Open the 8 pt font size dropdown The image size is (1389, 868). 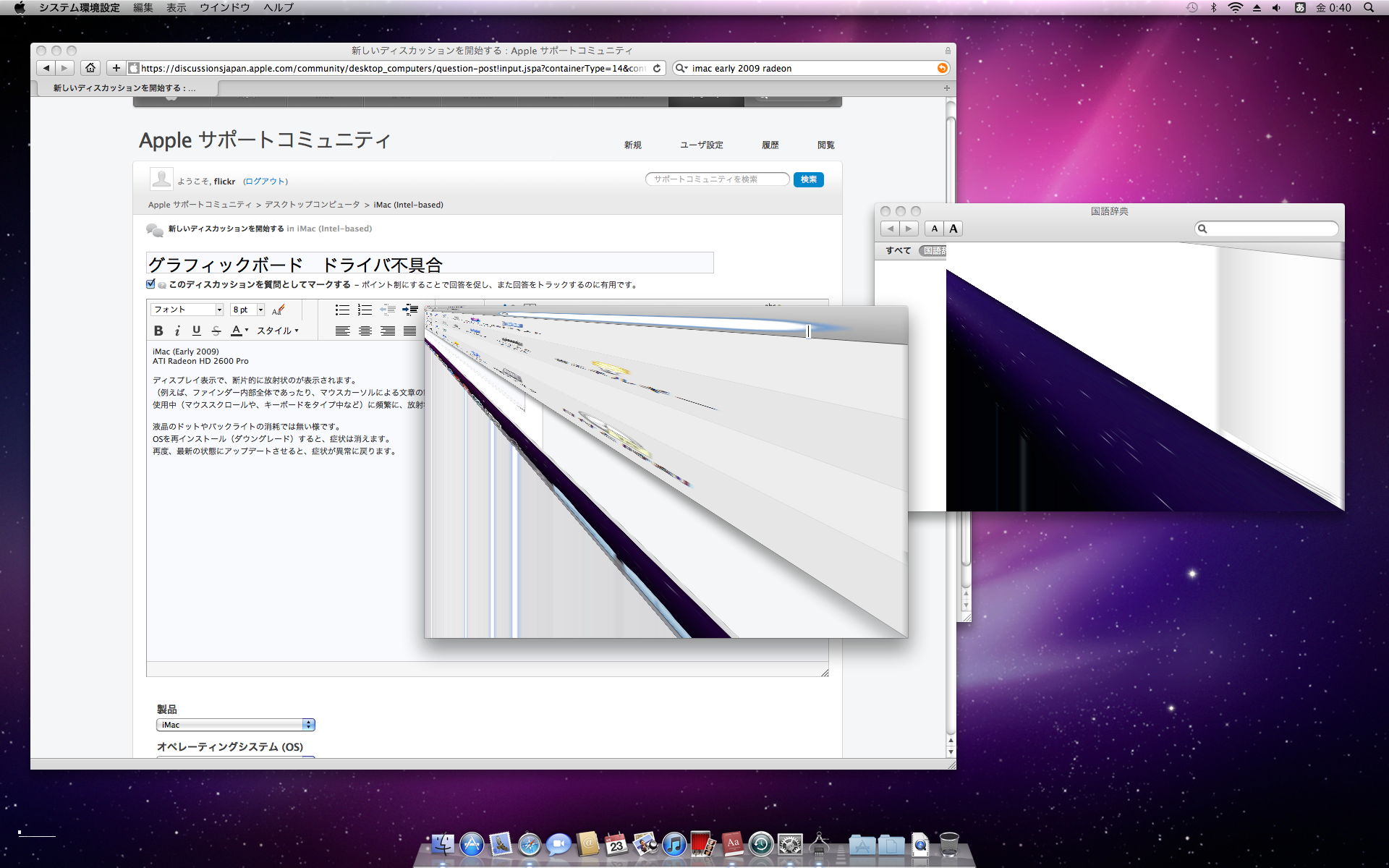[x=247, y=310]
